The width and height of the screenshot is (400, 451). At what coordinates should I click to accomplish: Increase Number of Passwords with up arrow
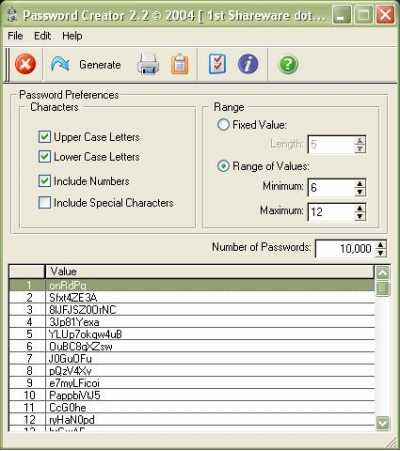point(381,245)
